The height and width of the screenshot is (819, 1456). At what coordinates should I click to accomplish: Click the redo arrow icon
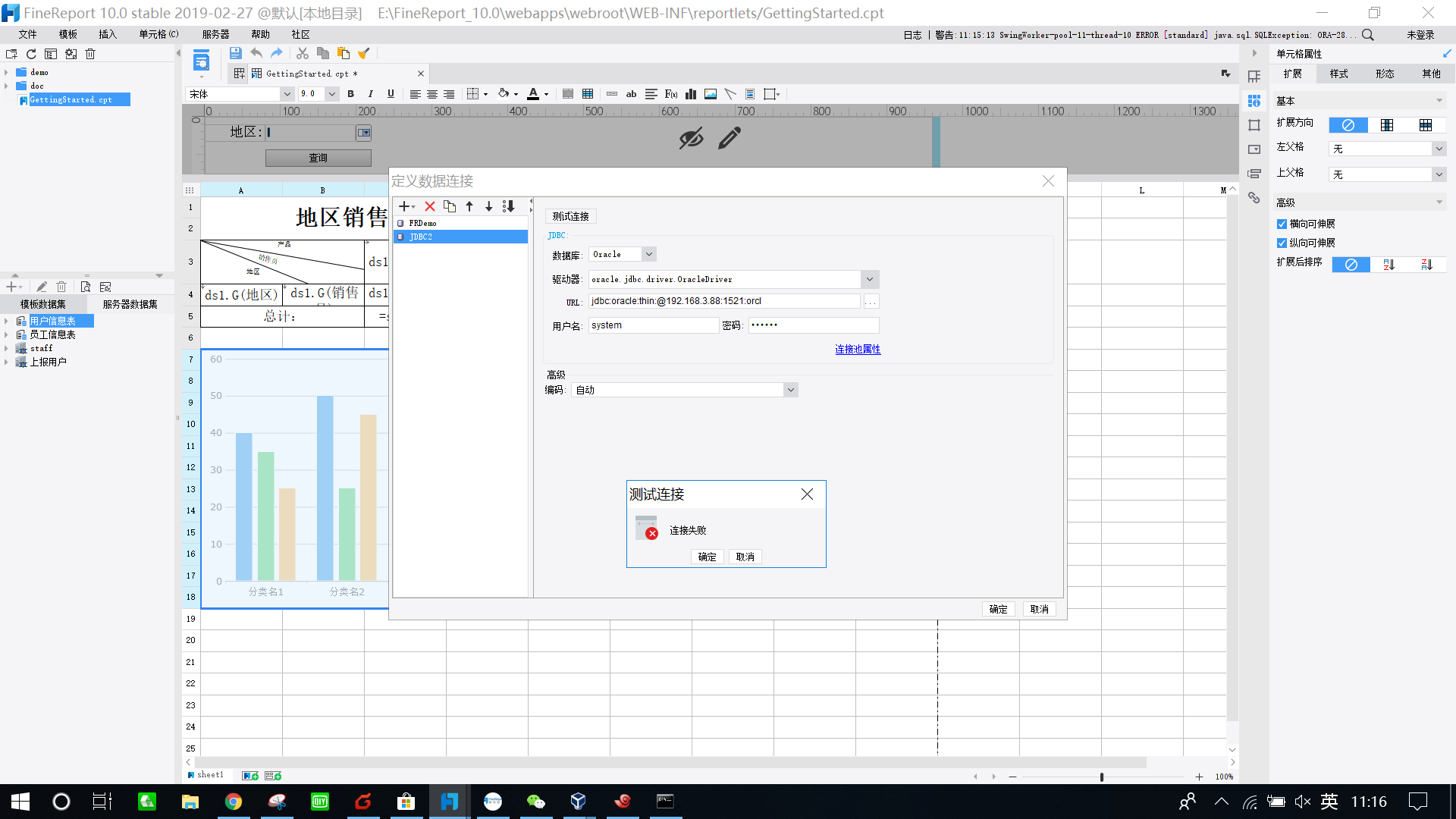click(277, 53)
